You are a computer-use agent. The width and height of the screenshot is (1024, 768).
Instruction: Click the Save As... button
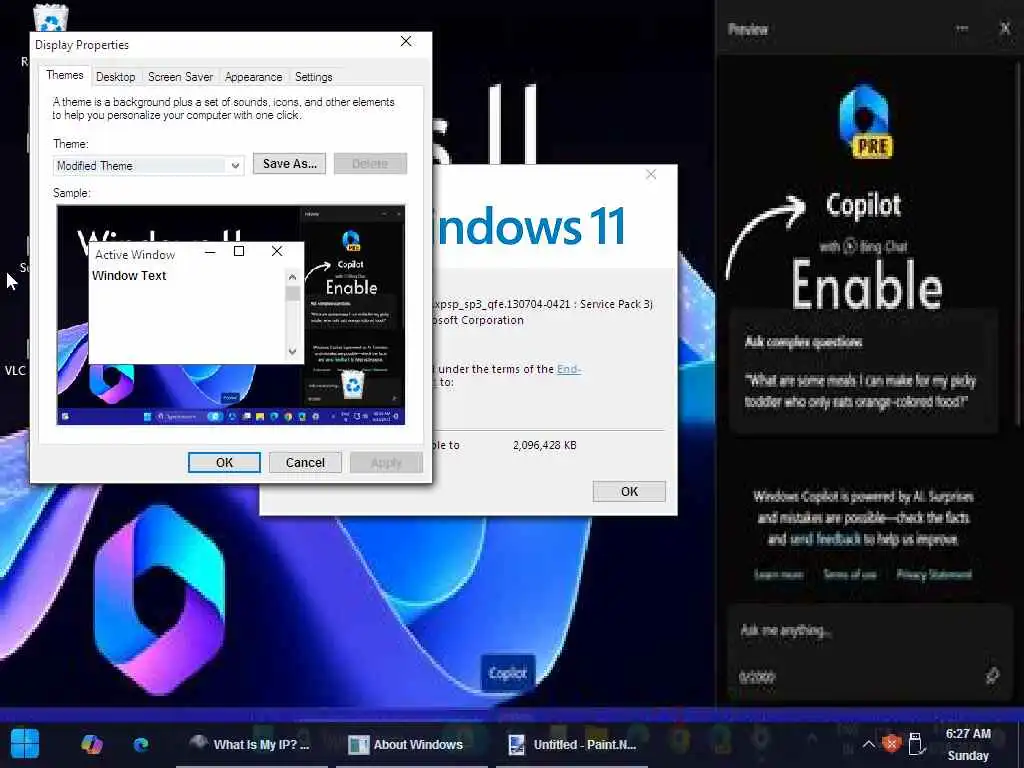[289, 164]
